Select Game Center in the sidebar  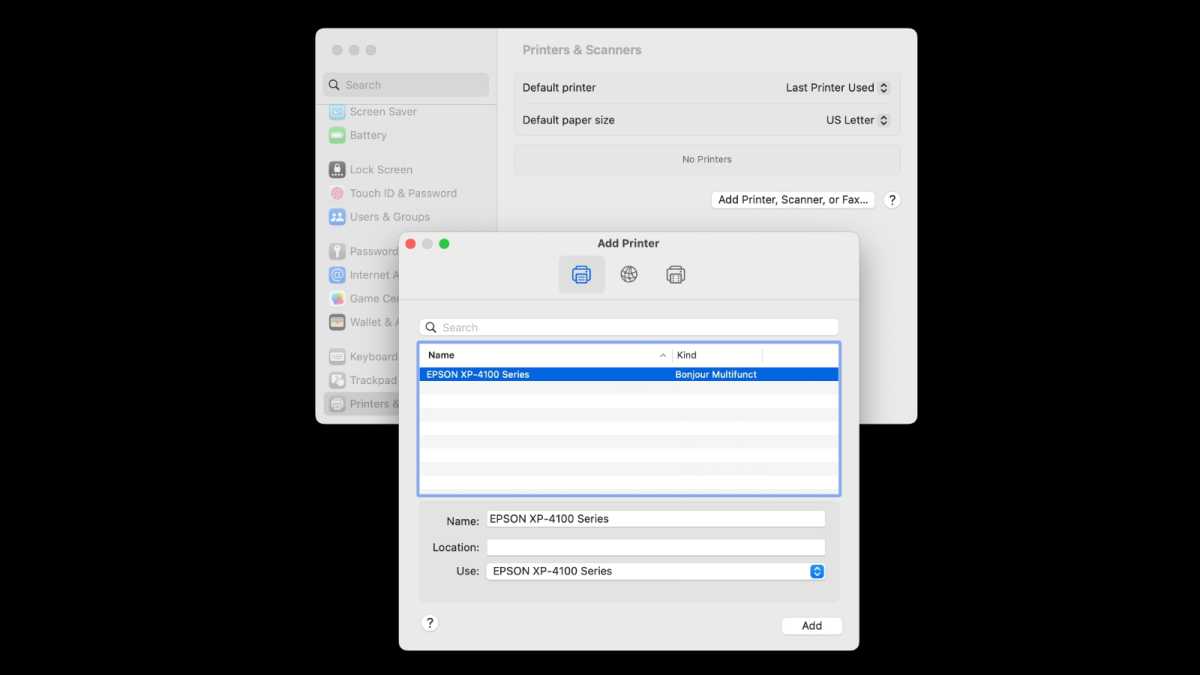pyautogui.click(x=362, y=298)
